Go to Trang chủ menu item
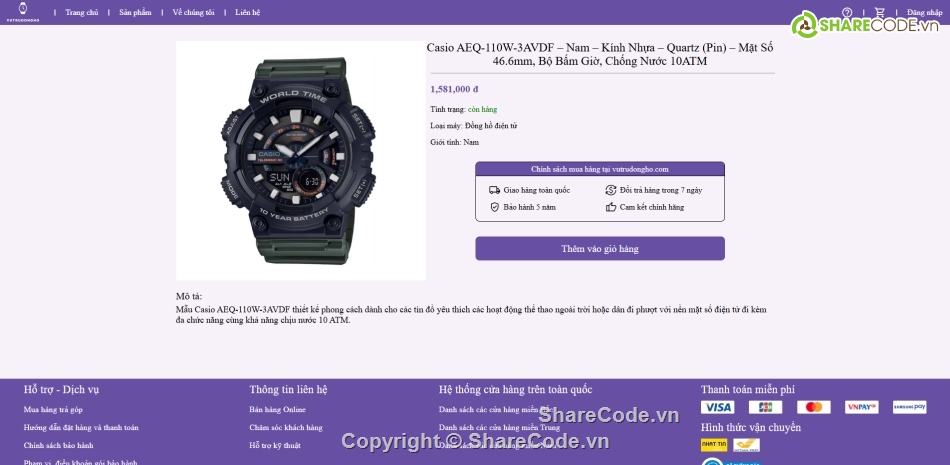 [82, 12]
